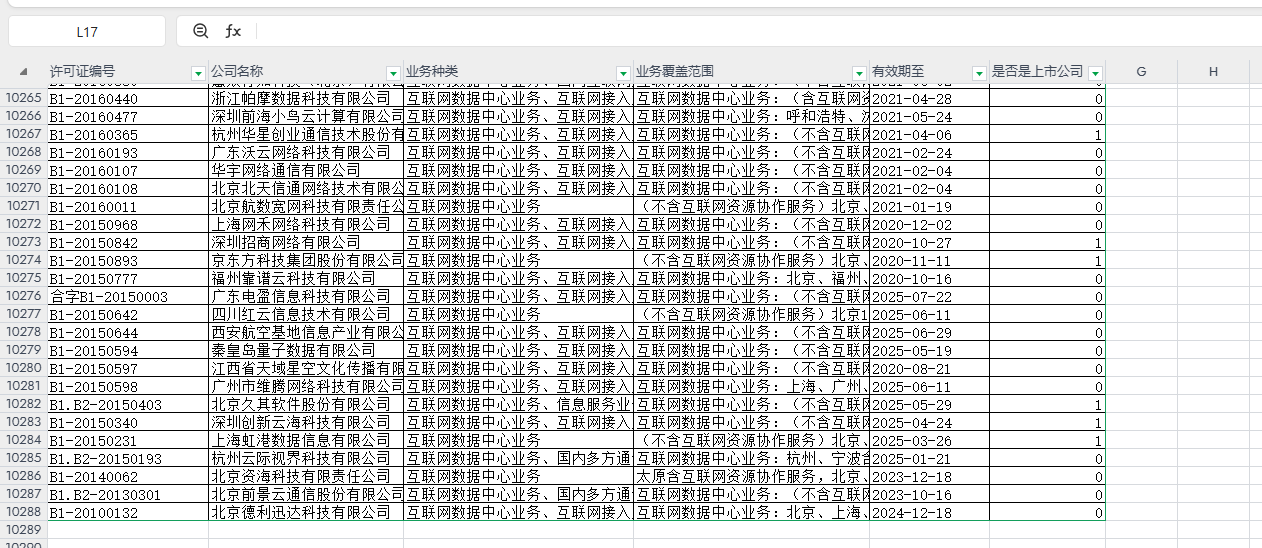The image size is (1262, 548).
Task: Open filter dropdown for 业务种类 column
Action: [x=624, y=73]
